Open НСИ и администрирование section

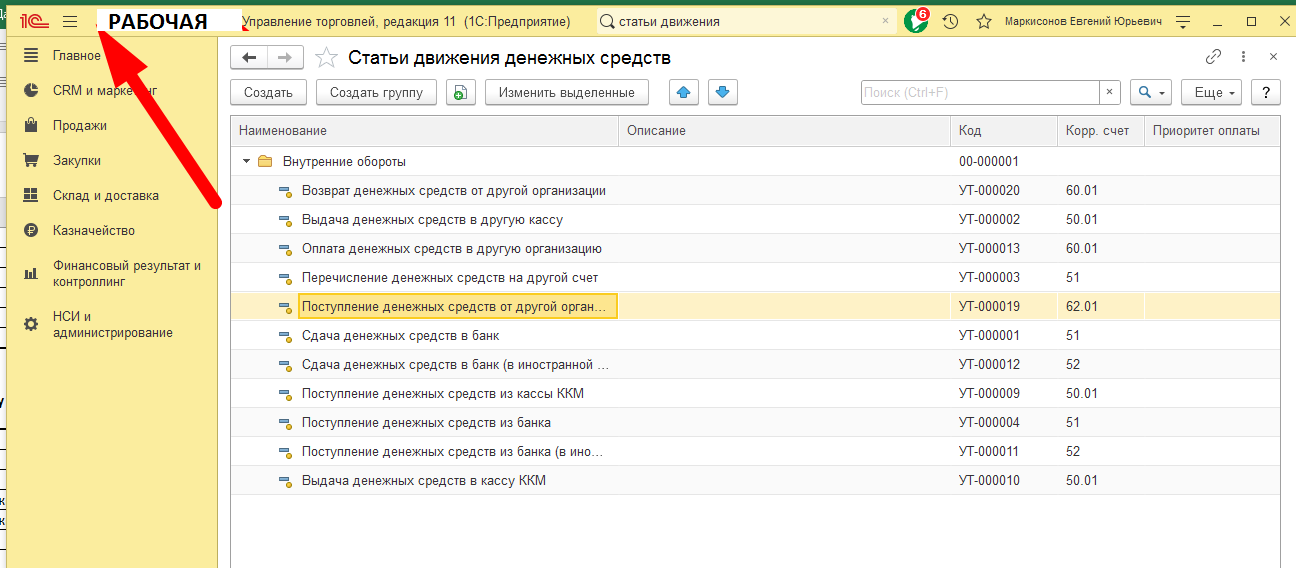coord(113,324)
